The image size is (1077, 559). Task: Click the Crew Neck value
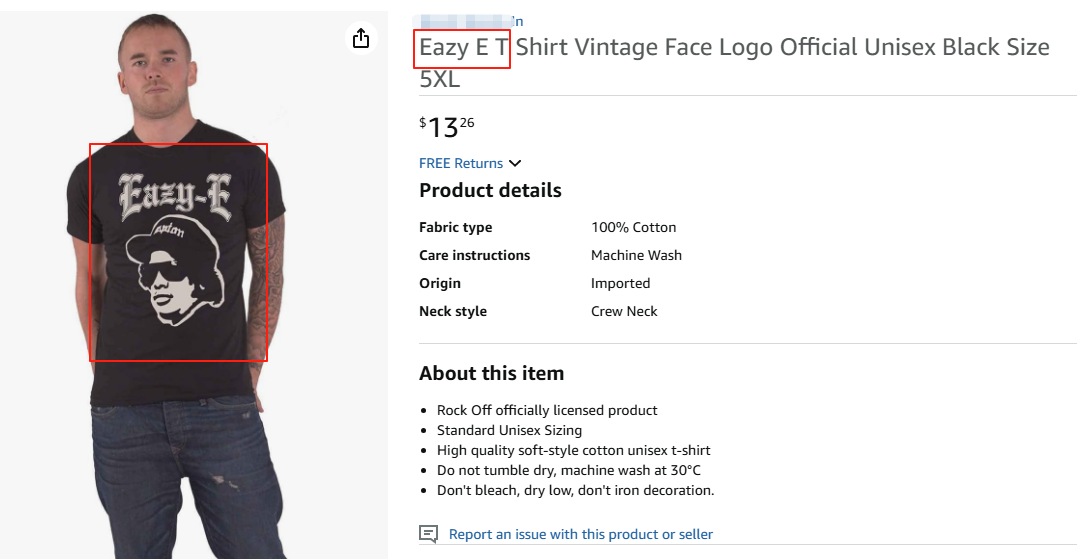pyautogui.click(x=624, y=311)
